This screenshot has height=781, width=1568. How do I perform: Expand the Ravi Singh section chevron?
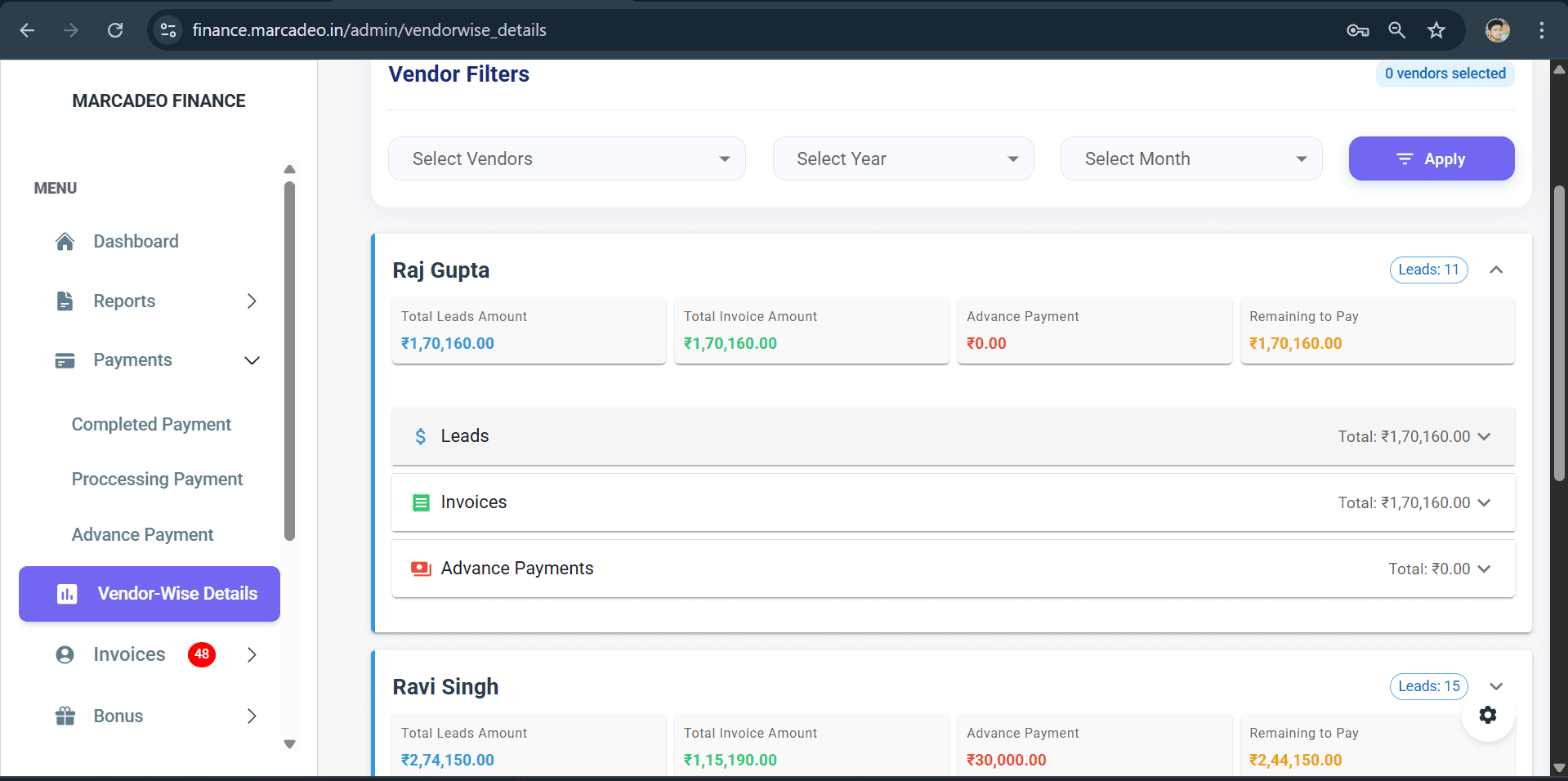click(x=1497, y=686)
